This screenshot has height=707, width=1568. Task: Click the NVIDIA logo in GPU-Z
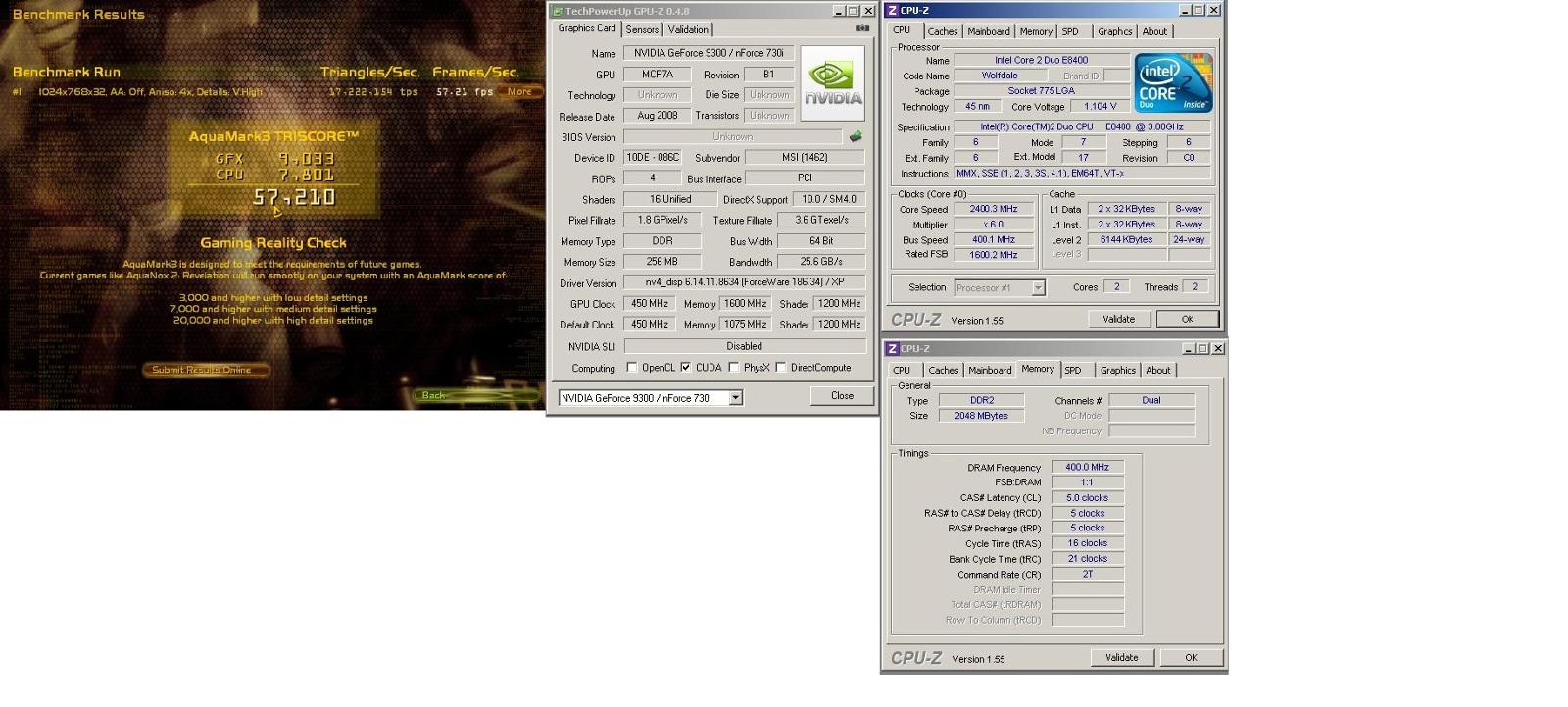pos(832,83)
